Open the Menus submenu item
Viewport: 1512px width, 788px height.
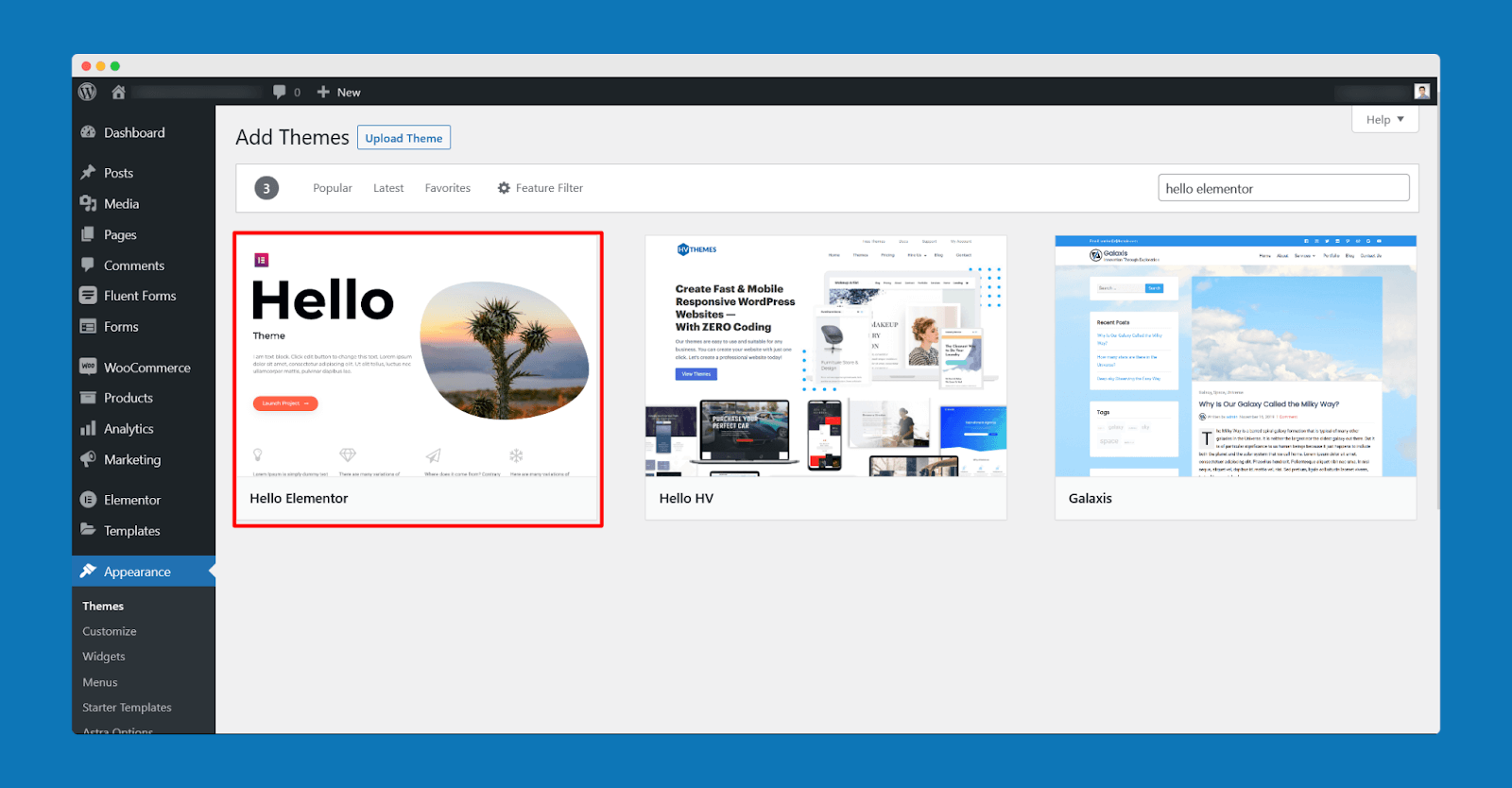coord(100,682)
